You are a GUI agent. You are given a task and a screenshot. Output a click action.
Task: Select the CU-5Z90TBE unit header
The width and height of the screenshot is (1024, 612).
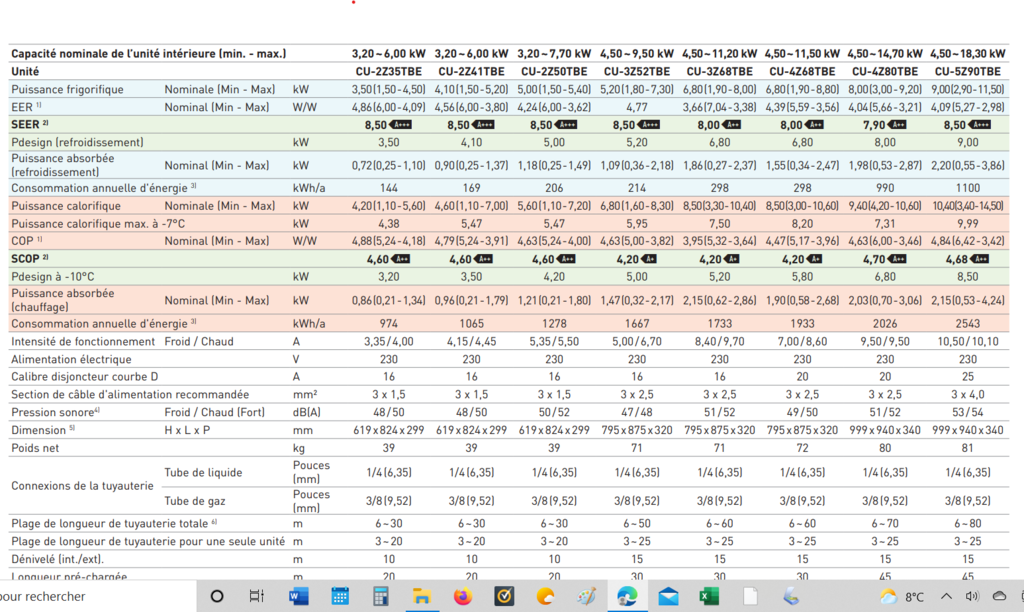[x=968, y=71]
